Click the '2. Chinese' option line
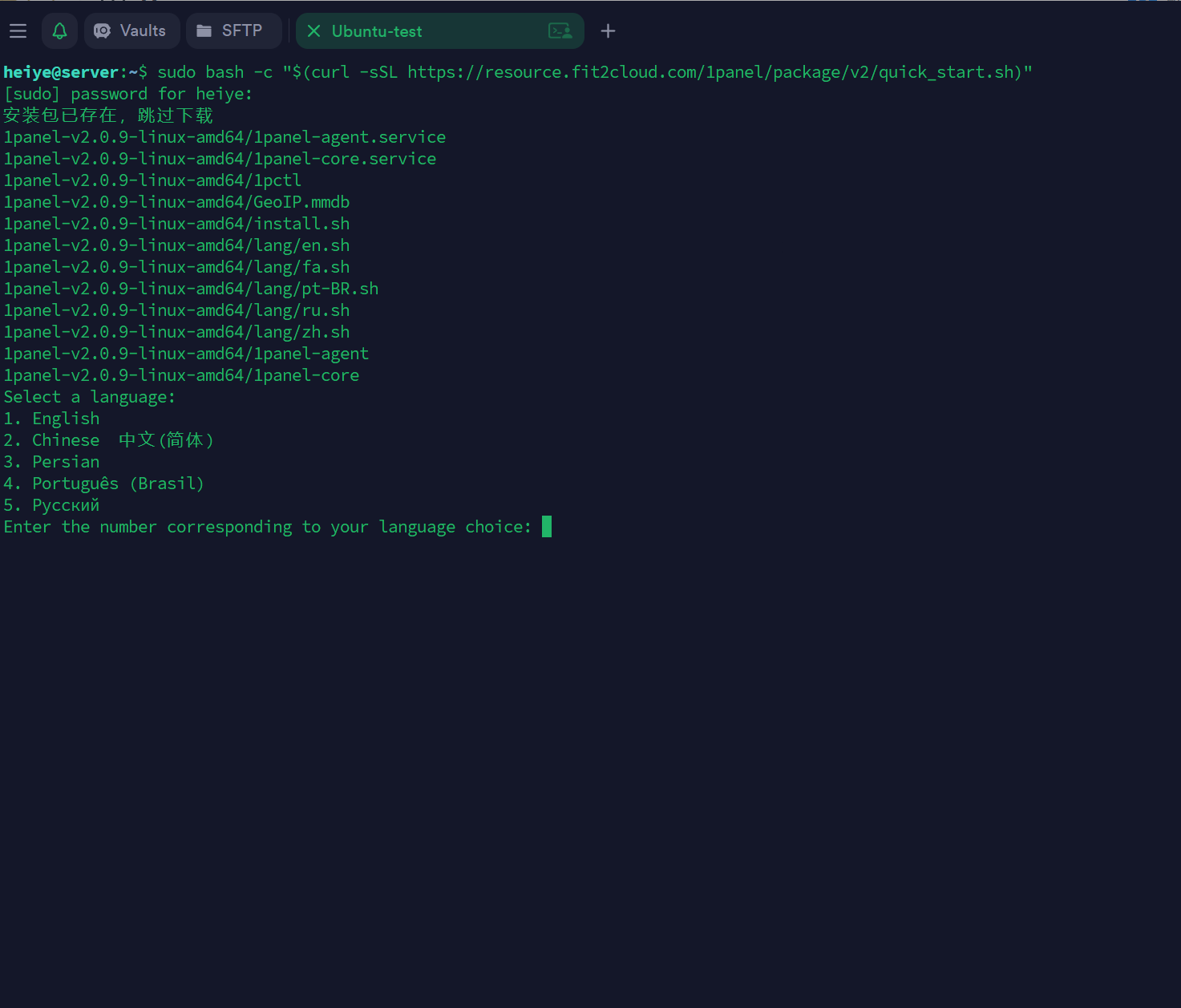 [x=108, y=440]
